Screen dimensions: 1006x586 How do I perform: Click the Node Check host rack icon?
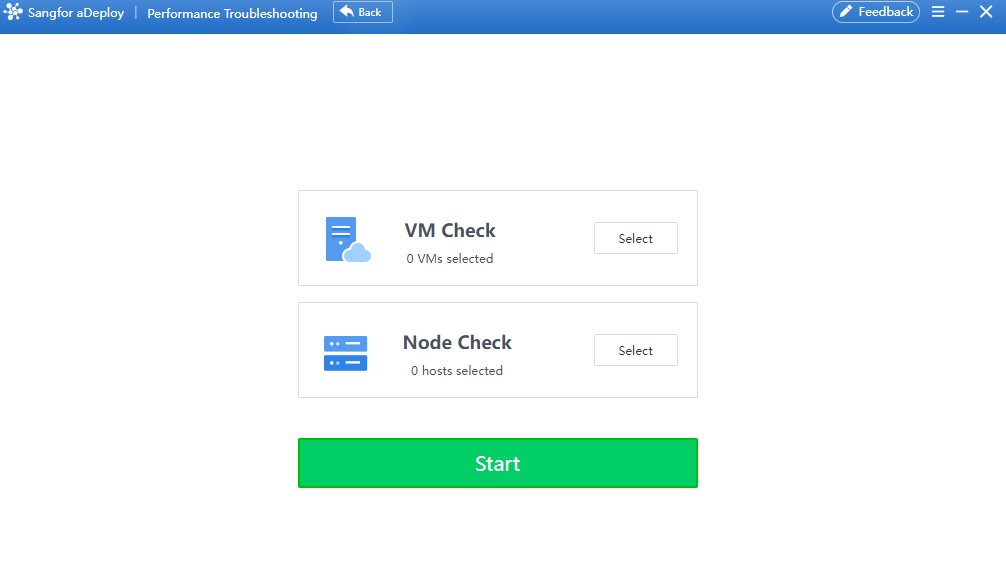[345, 353]
